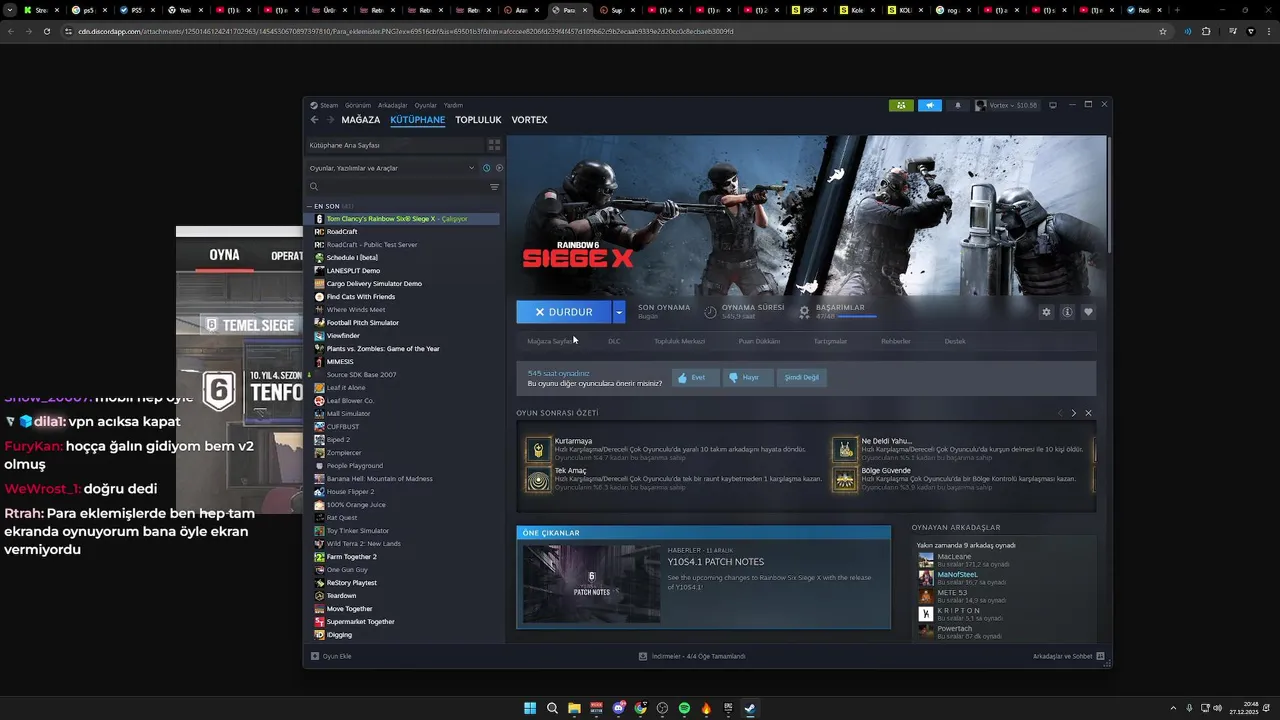Show game info icon for Siege X

(1067, 312)
